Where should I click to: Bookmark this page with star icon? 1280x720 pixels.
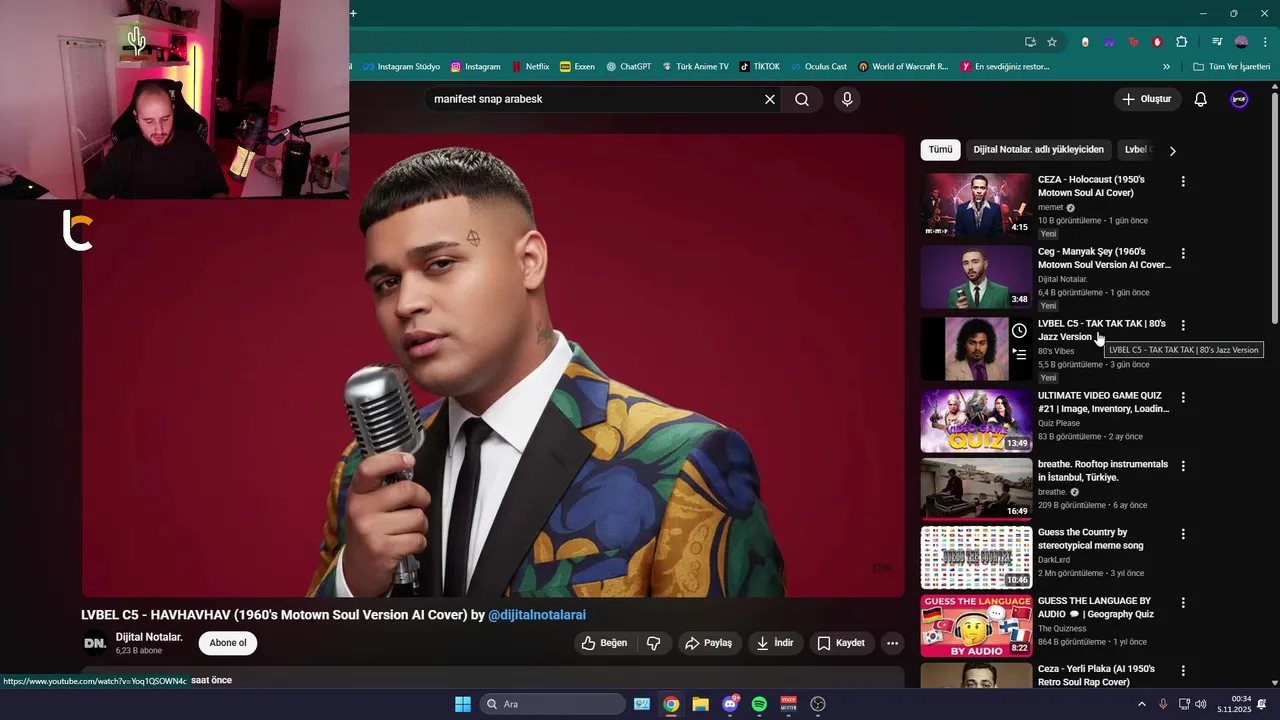1052,42
